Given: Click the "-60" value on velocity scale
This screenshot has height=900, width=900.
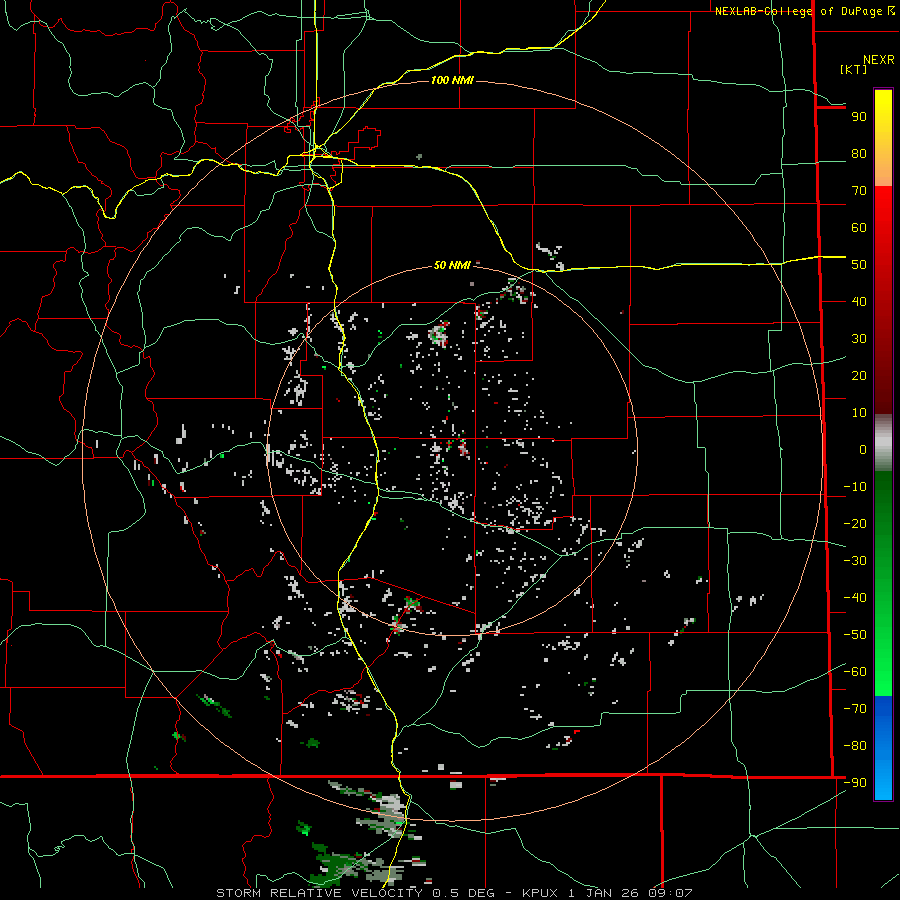Looking at the screenshot, I should [x=855, y=672].
